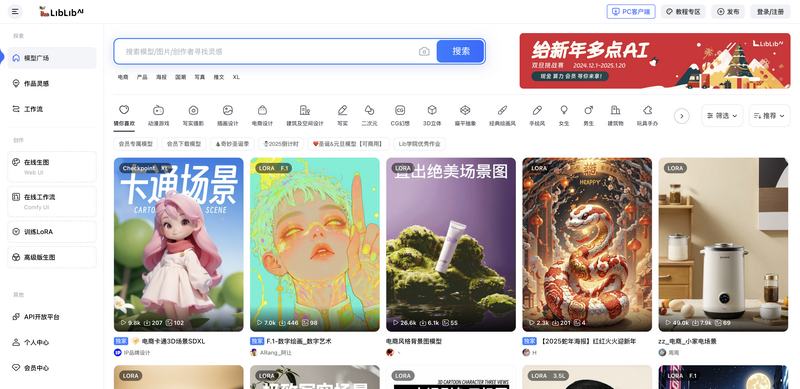
Task: Open the 电商风格背景图模型 card image
Action: click(x=451, y=245)
